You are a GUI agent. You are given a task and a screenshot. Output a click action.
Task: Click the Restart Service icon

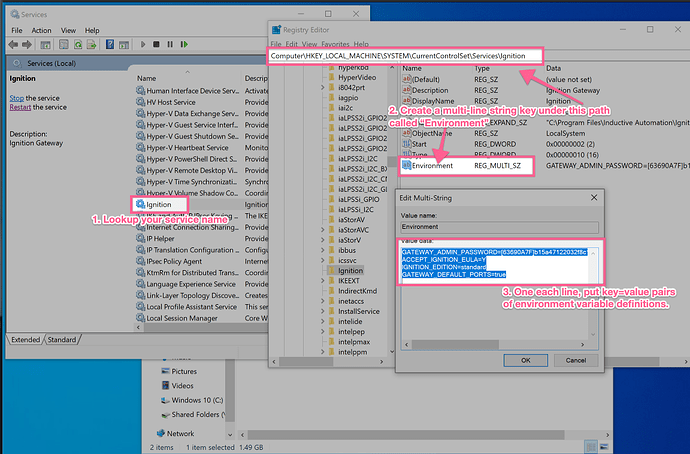click(184, 44)
